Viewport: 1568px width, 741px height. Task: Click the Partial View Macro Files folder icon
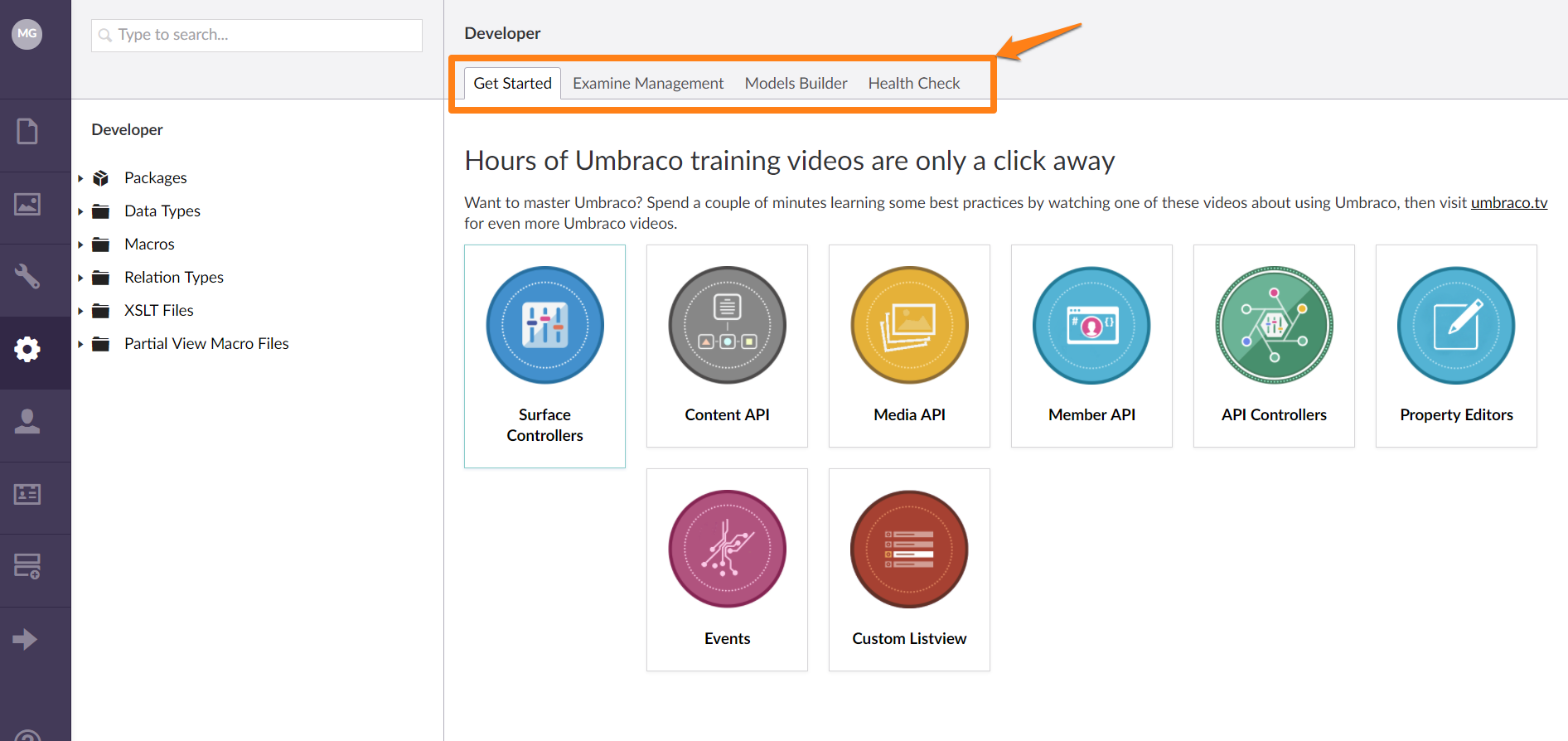[x=101, y=344]
